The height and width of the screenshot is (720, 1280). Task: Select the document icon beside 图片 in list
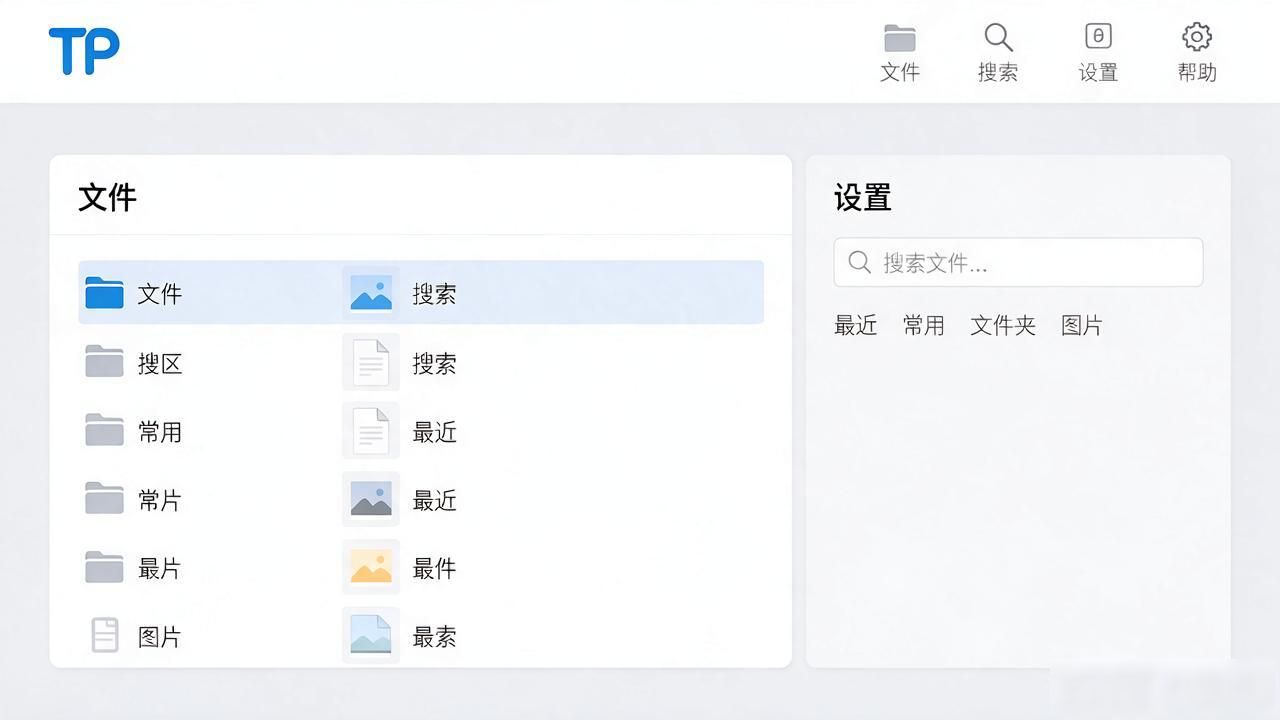(x=105, y=635)
